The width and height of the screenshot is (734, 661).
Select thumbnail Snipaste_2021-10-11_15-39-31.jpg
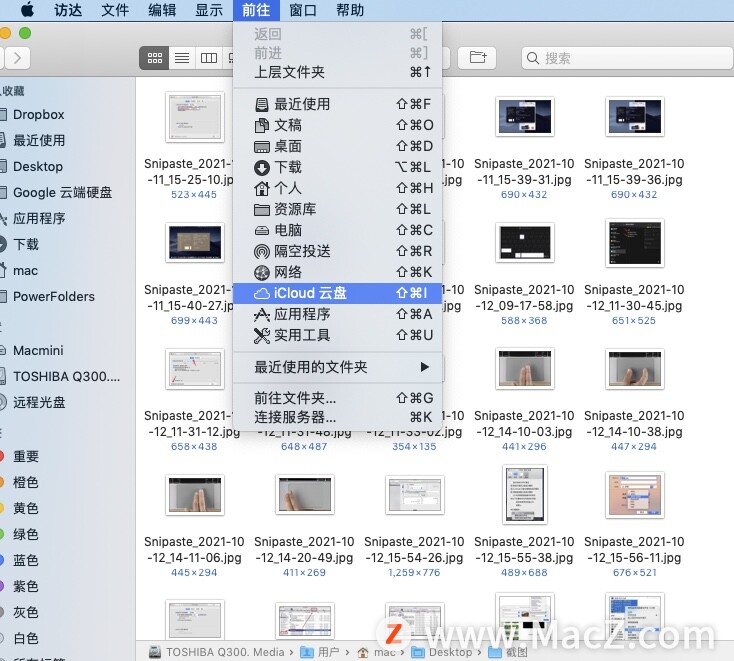(524, 117)
